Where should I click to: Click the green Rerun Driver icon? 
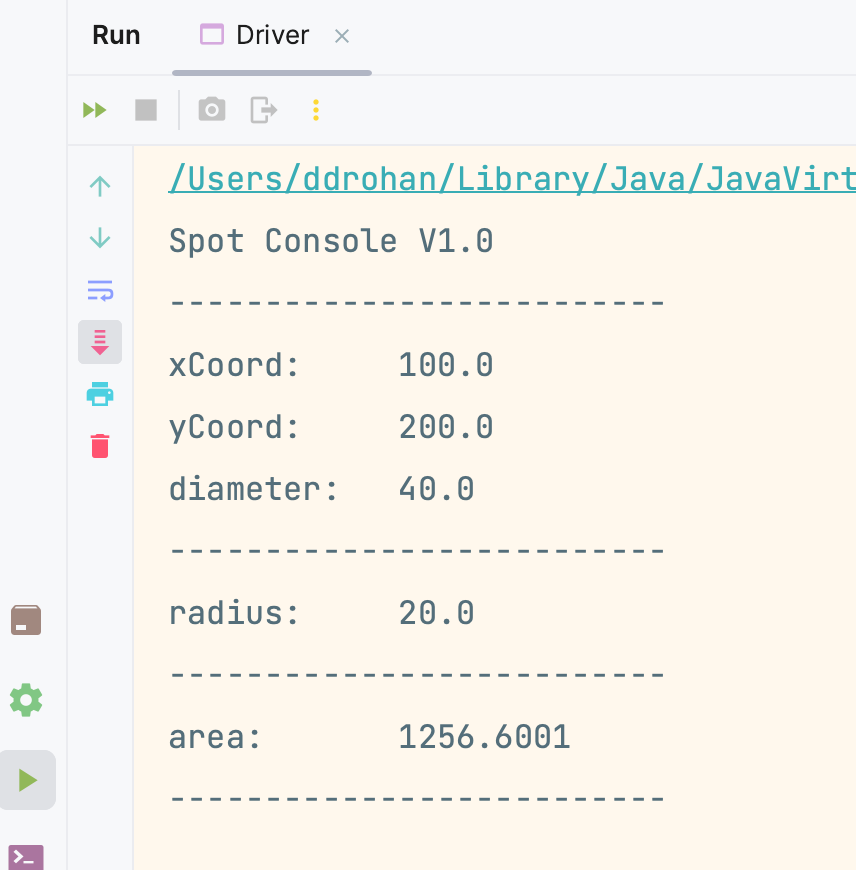coord(95,110)
